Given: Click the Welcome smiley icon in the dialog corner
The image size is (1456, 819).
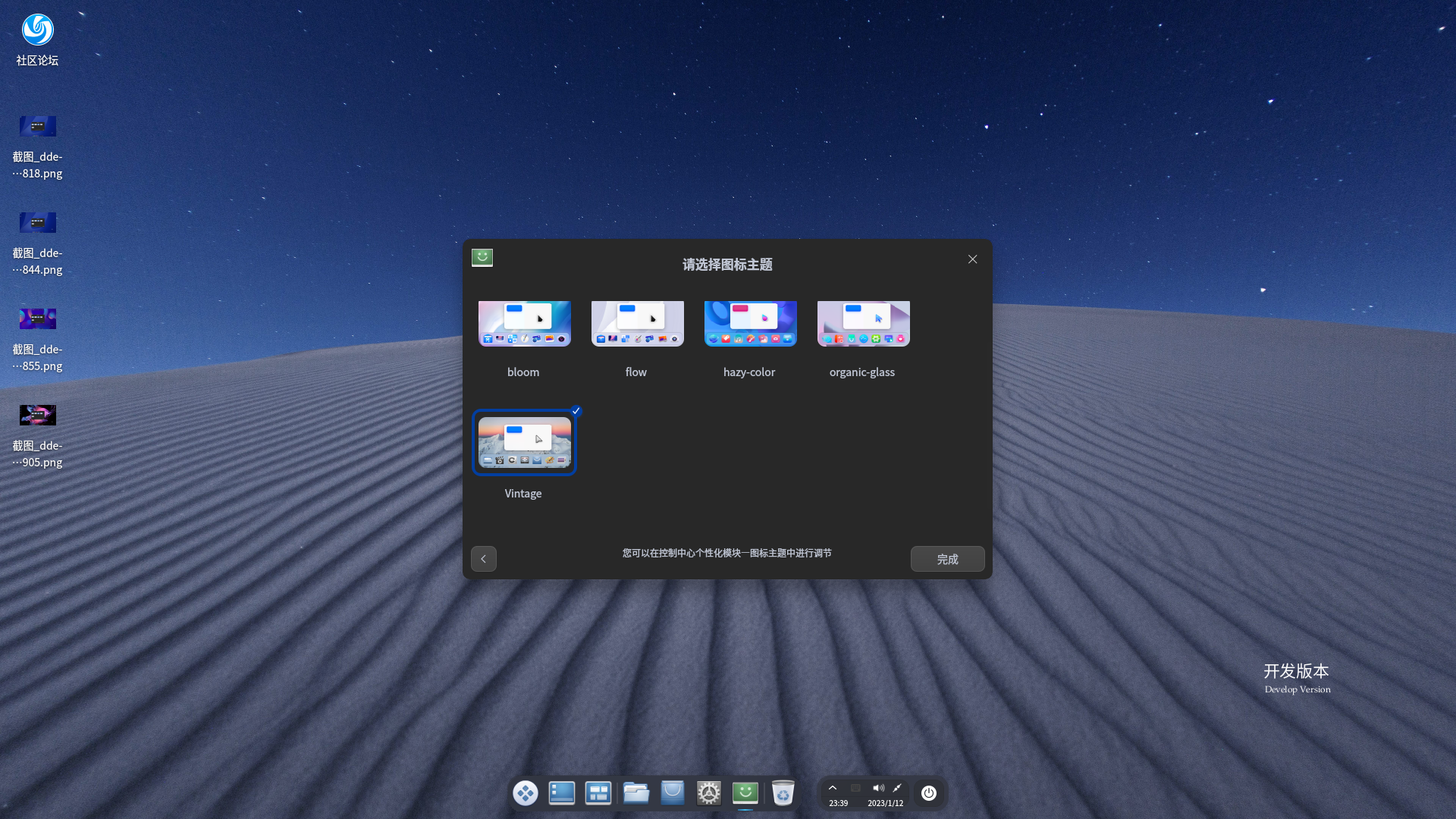Looking at the screenshot, I should (x=482, y=258).
